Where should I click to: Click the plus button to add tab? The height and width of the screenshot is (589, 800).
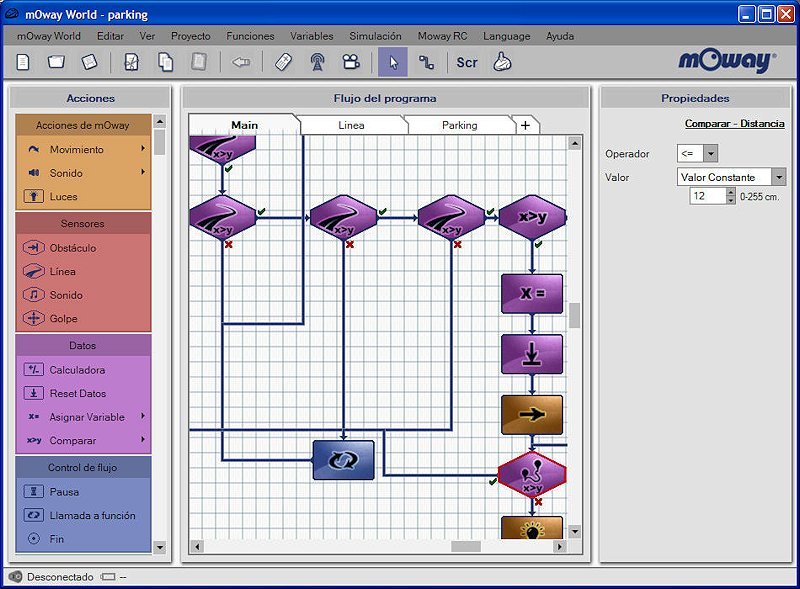click(525, 125)
